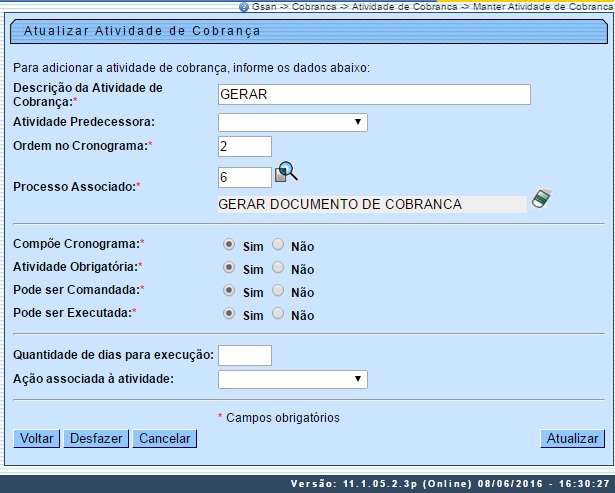
Task: Set Pode ser Executada to Não
Action: point(278,313)
